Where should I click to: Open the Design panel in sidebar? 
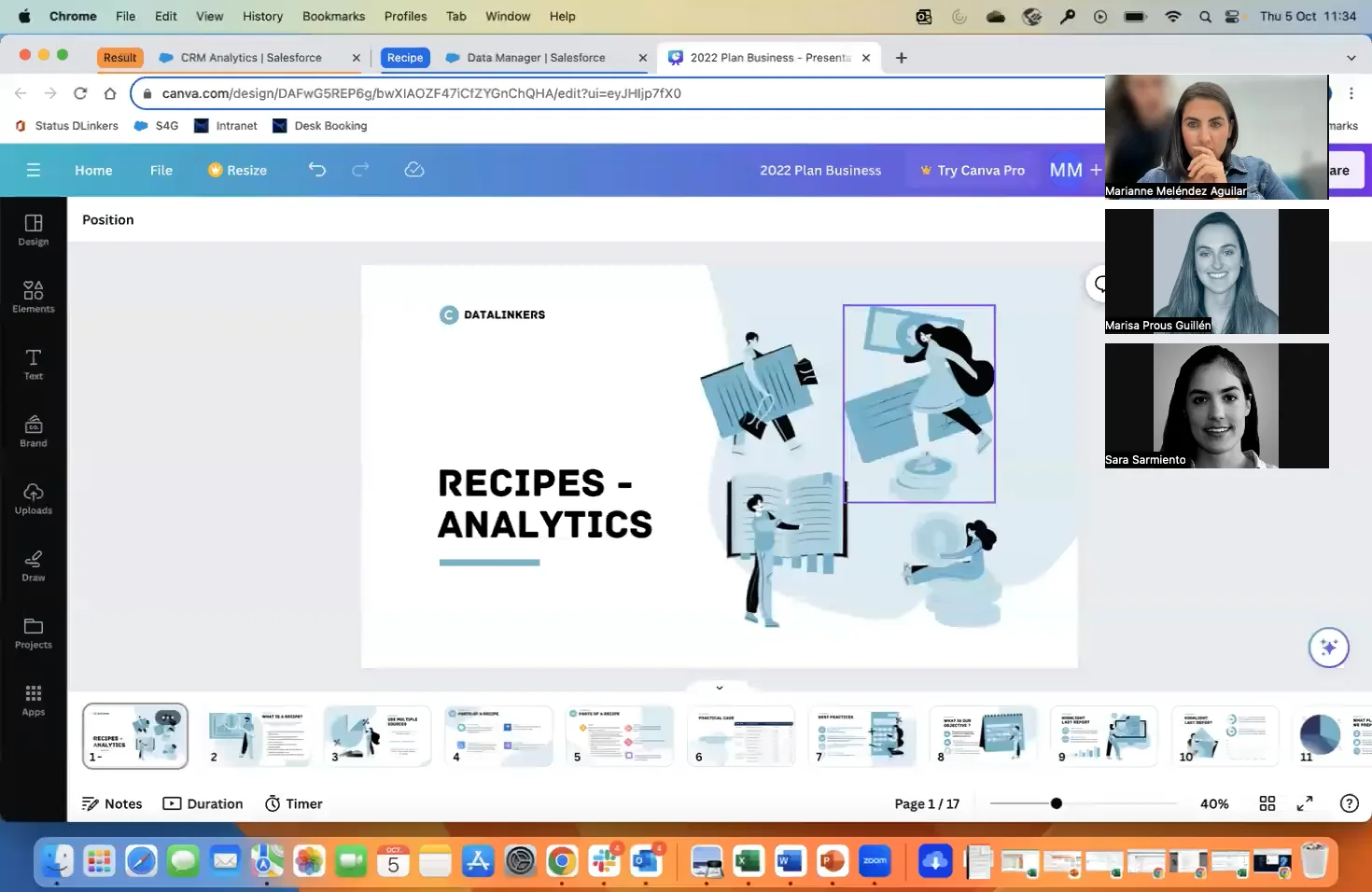tap(34, 230)
